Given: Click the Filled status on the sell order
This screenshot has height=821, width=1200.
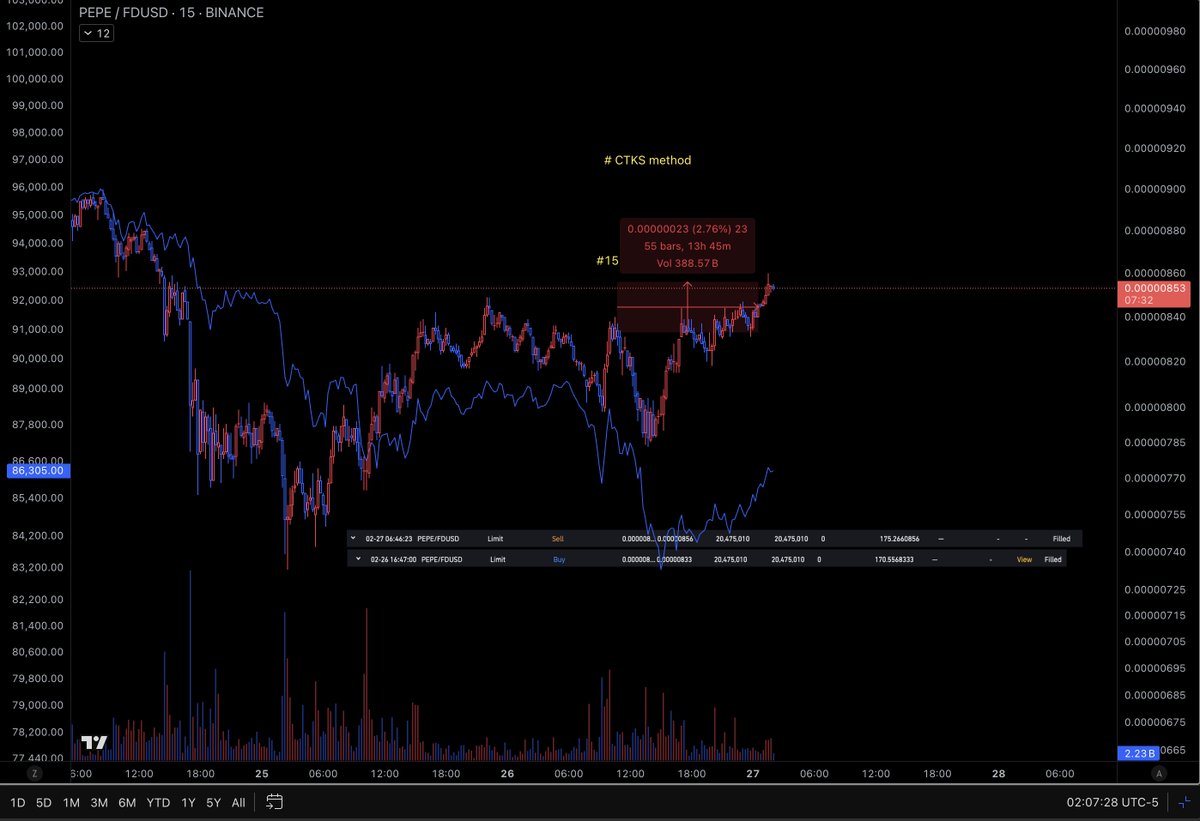Looking at the screenshot, I should (x=1060, y=538).
